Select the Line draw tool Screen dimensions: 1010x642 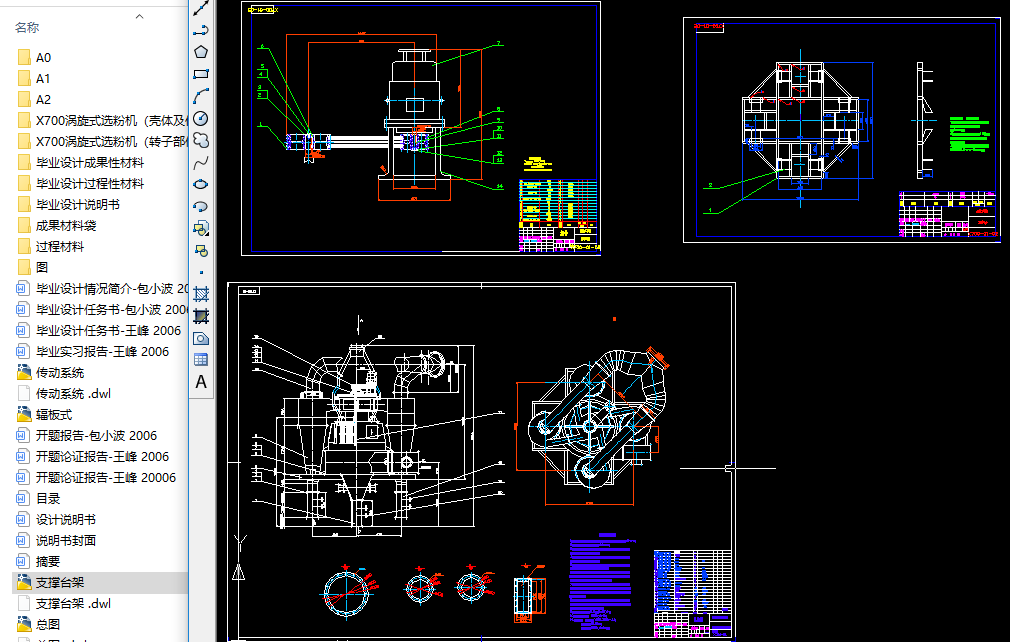pos(201,8)
